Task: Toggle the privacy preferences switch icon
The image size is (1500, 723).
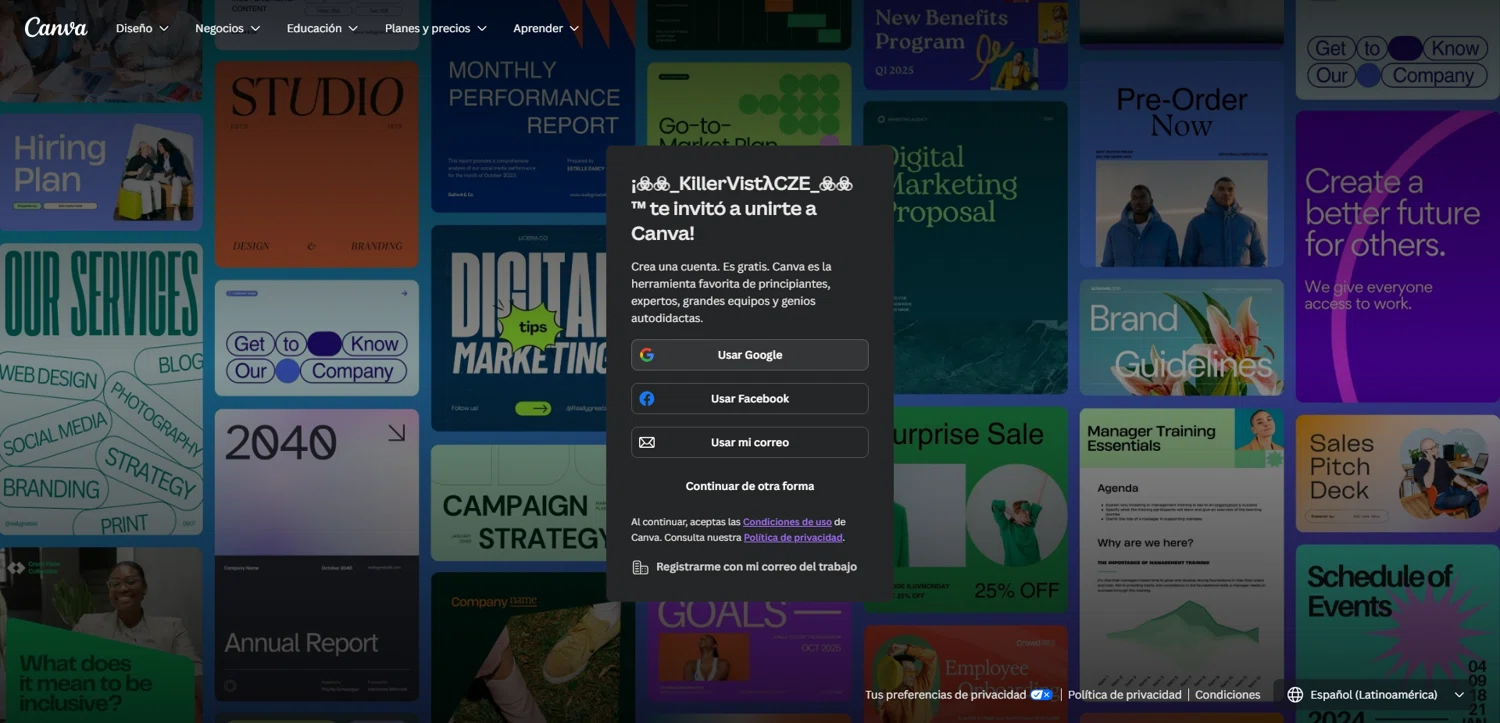Action: (x=1042, y=695)
